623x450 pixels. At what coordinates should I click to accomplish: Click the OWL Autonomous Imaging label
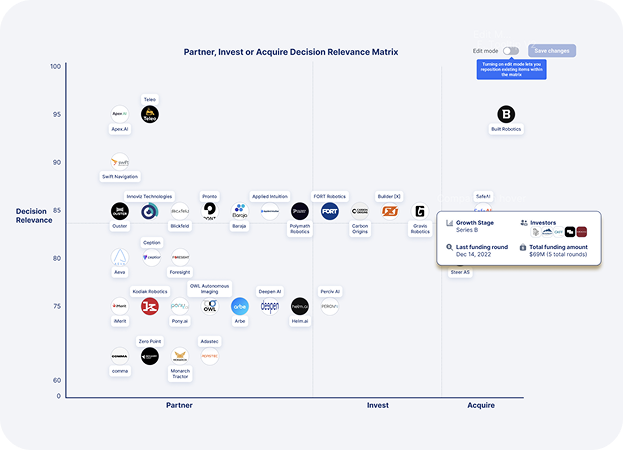(209, 289)
